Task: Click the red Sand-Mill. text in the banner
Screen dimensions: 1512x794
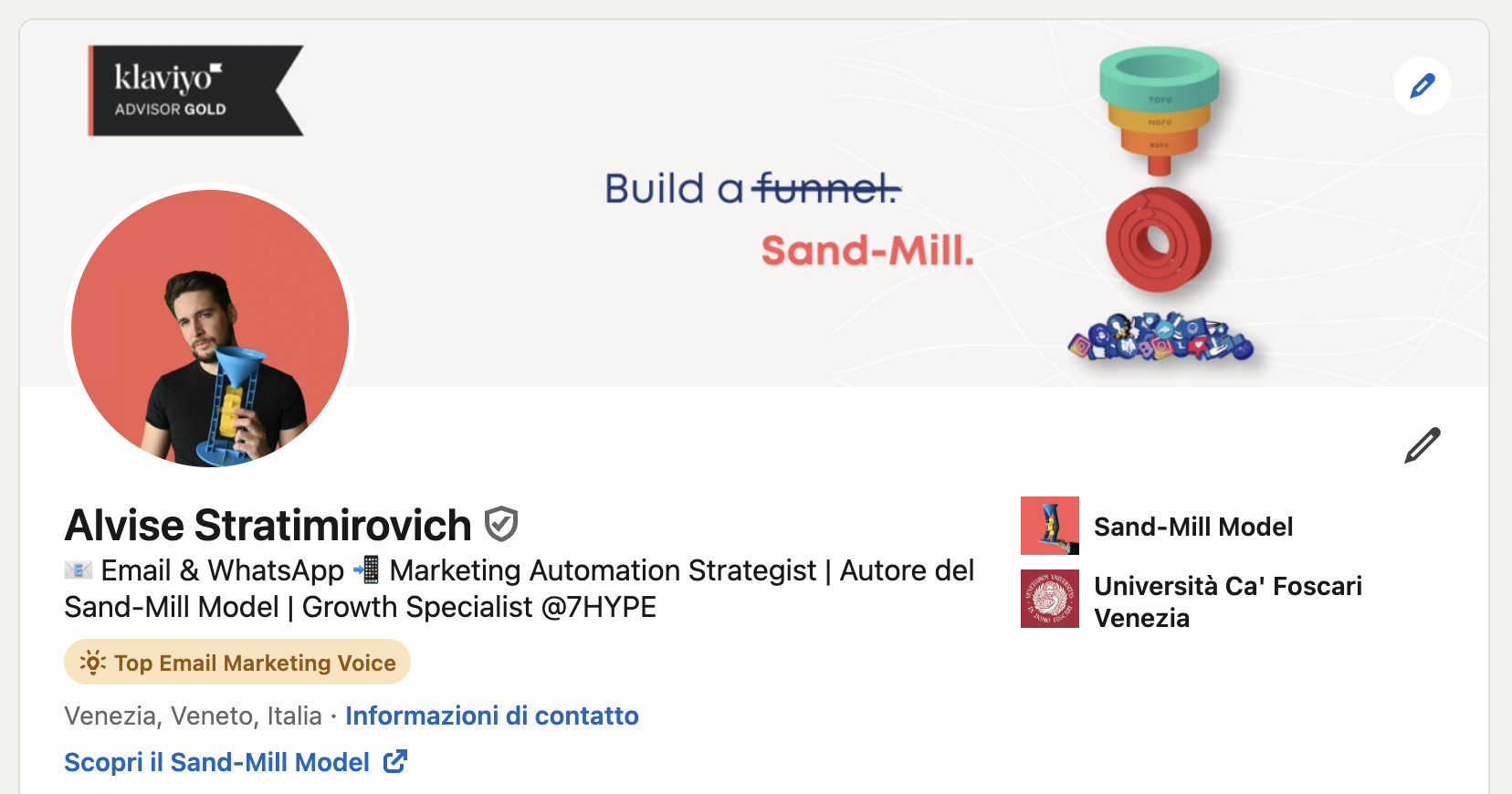Action: pyautogui.click(x=867, y=251)
